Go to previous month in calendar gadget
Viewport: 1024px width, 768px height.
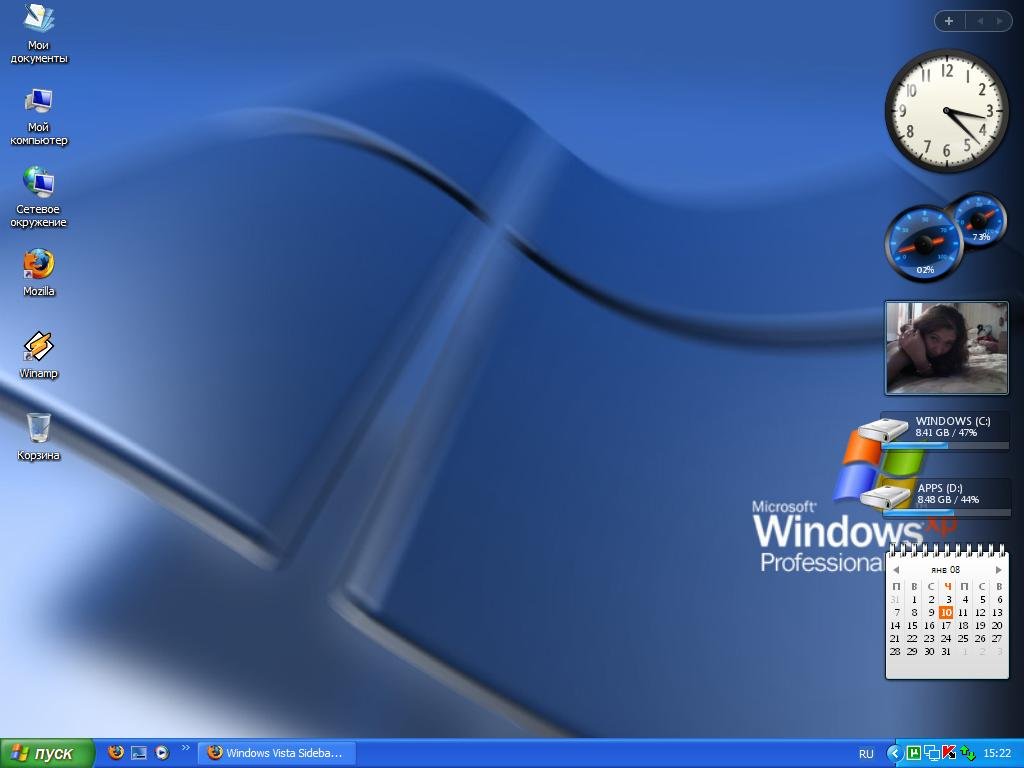click(896, 570)
